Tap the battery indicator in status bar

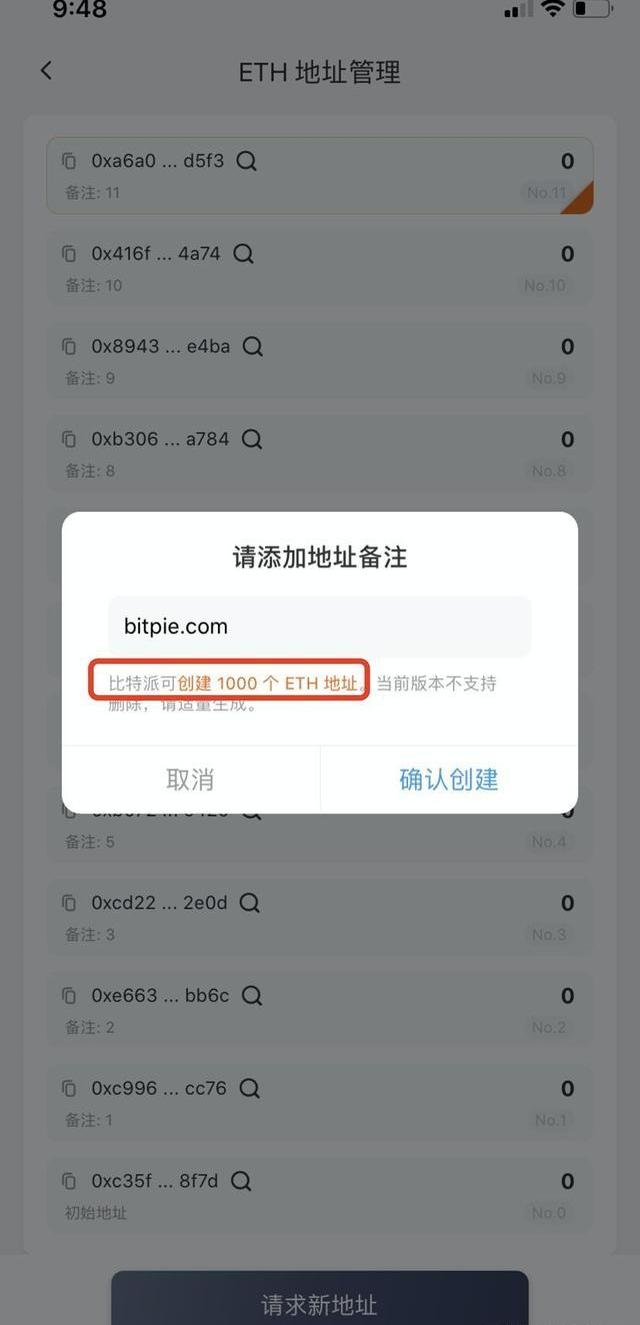click(x=592, y=10)
